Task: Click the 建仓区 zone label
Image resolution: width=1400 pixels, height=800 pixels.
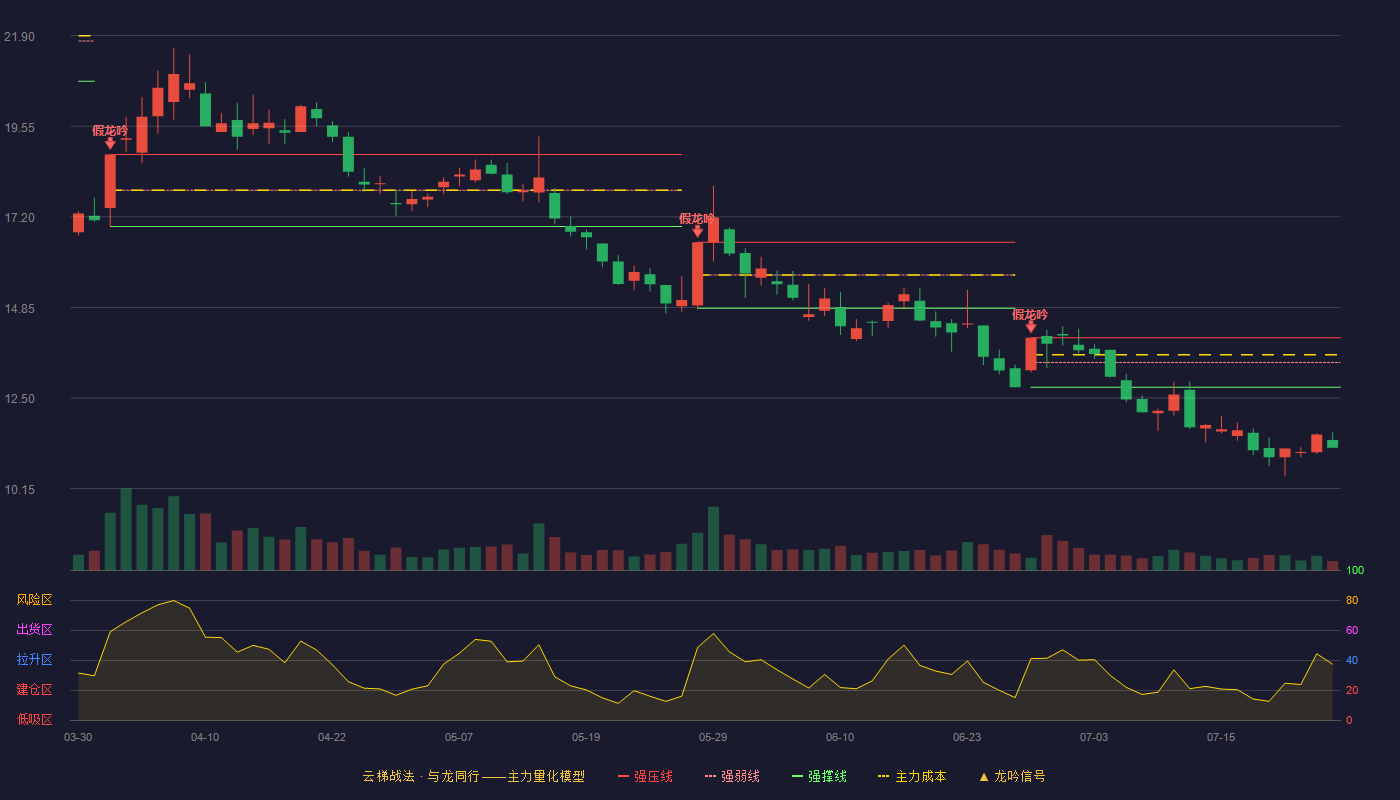Action: 35,690
